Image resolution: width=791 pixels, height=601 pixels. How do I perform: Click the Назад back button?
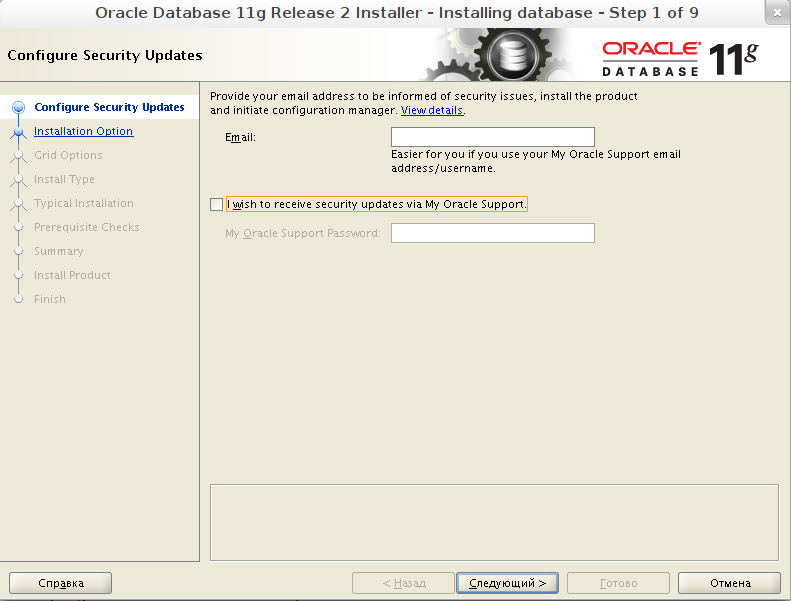404,583
